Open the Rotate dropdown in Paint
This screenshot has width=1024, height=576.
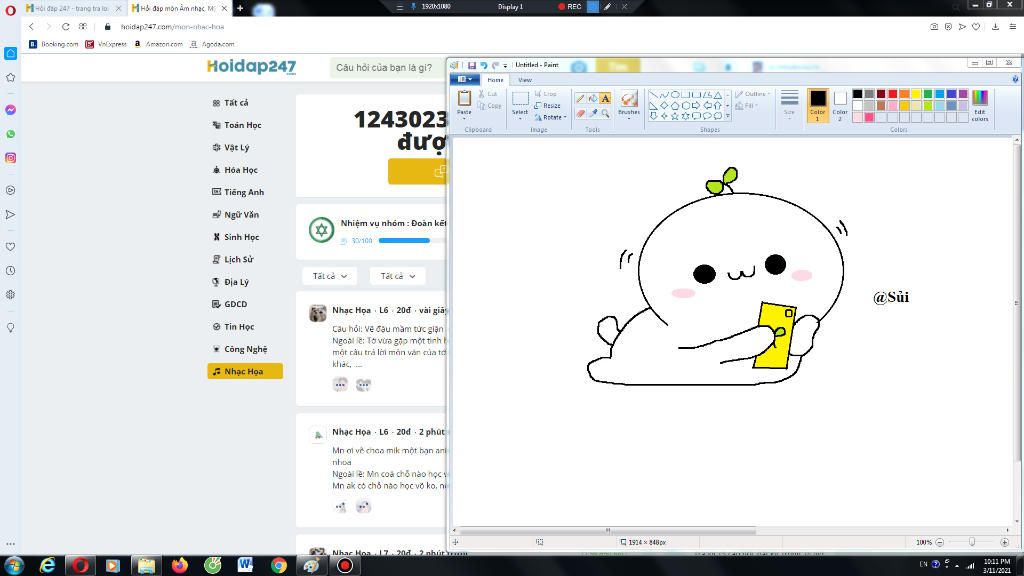pyautogui.click(x=551, y=117)
